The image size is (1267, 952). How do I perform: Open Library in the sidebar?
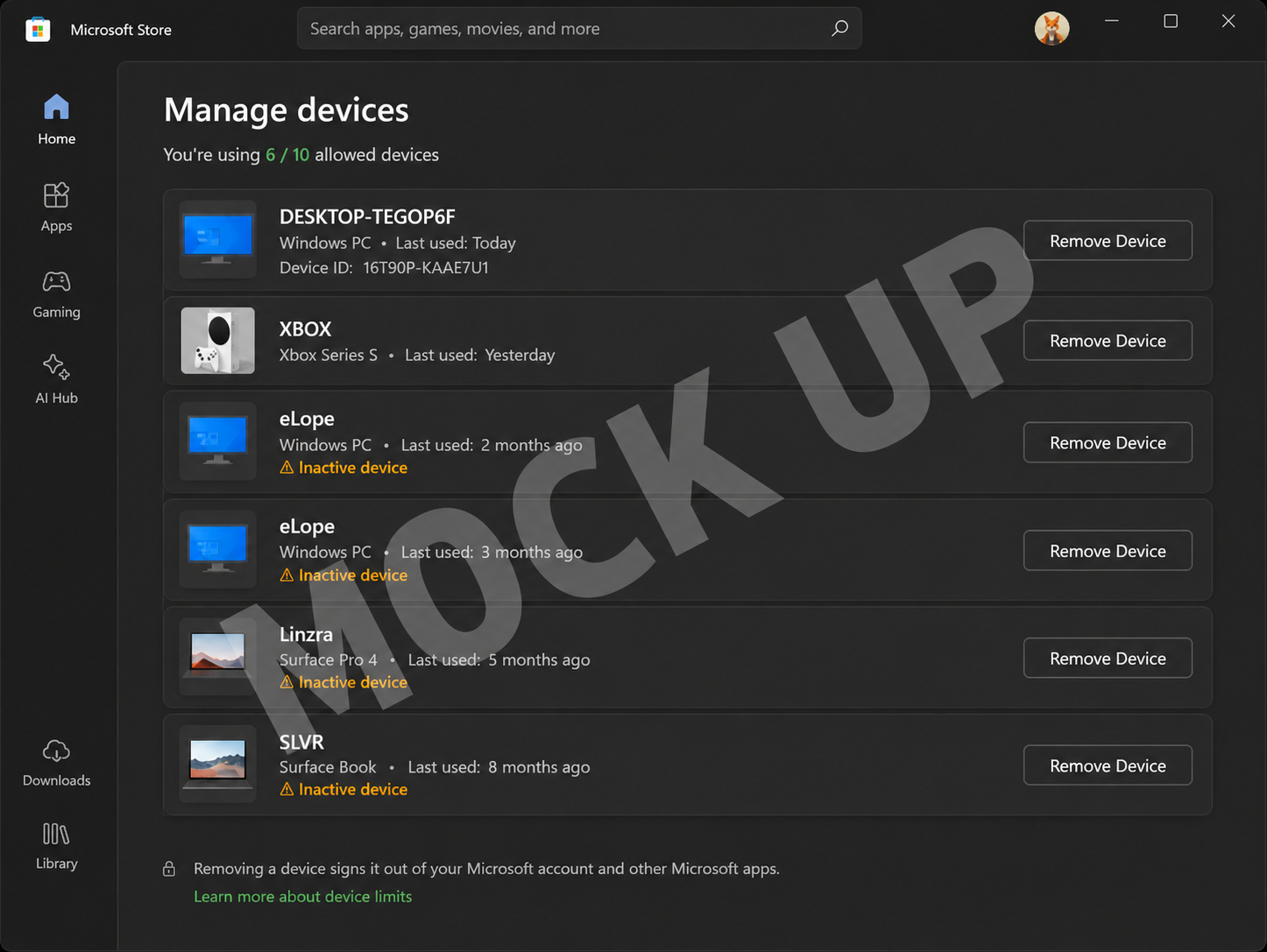(x=57, y=846)
